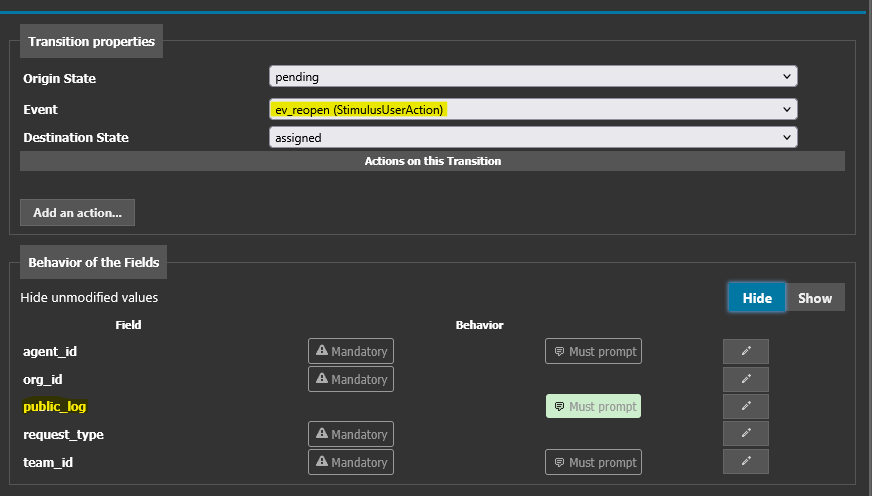Open the Destination State dropdown
Screen dimensions: 872x496
coord(532,138)
